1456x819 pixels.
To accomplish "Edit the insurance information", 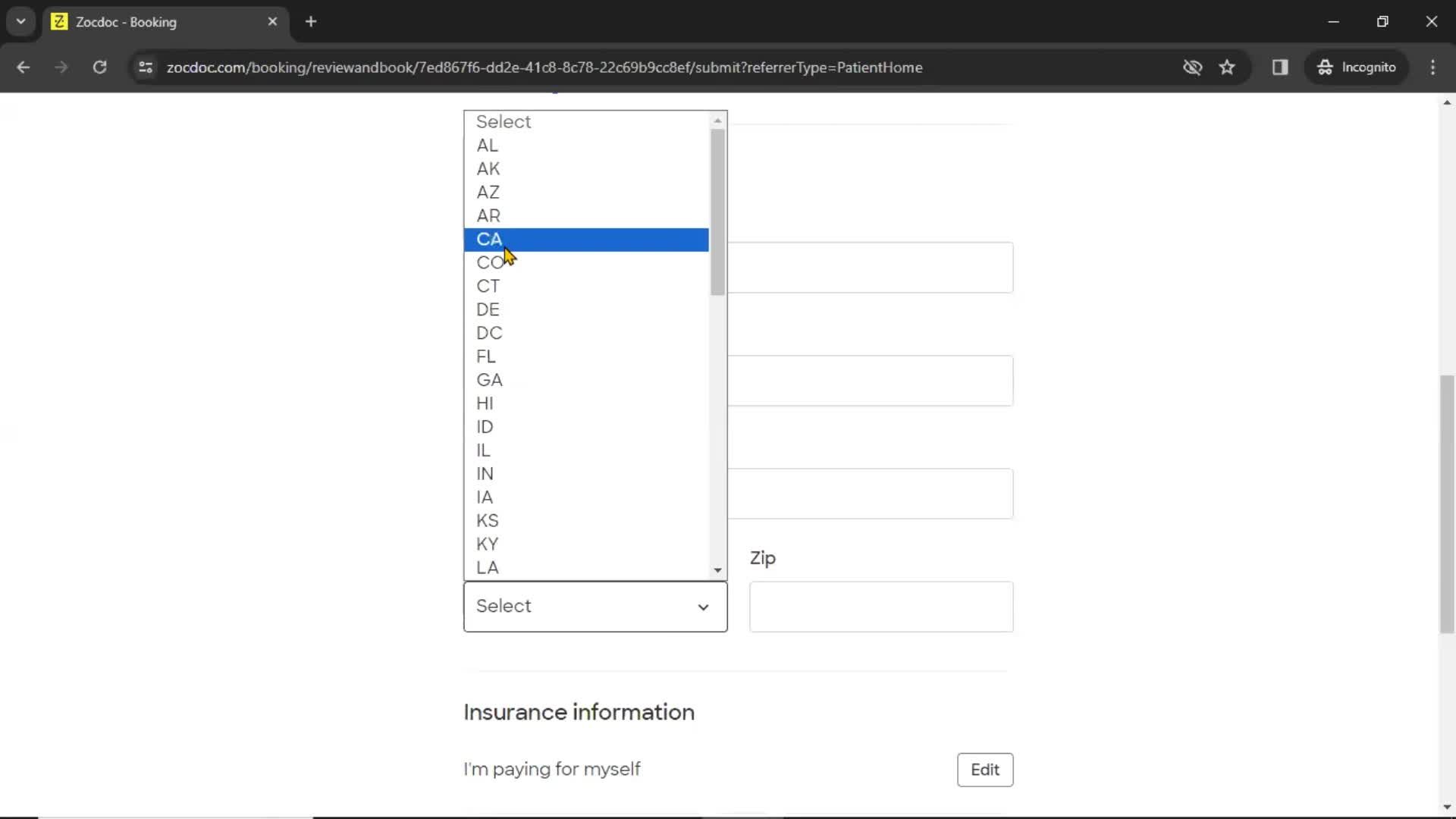I will [985, 770].
